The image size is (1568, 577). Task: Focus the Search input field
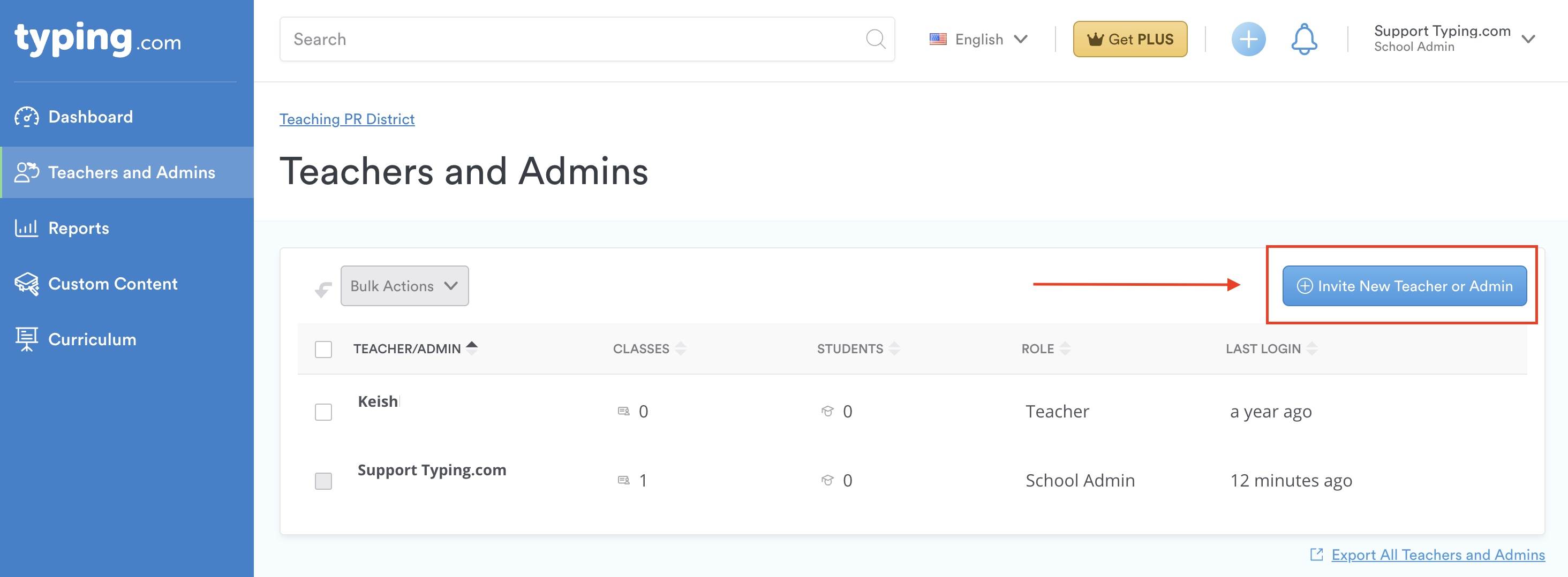click(572, 40)
